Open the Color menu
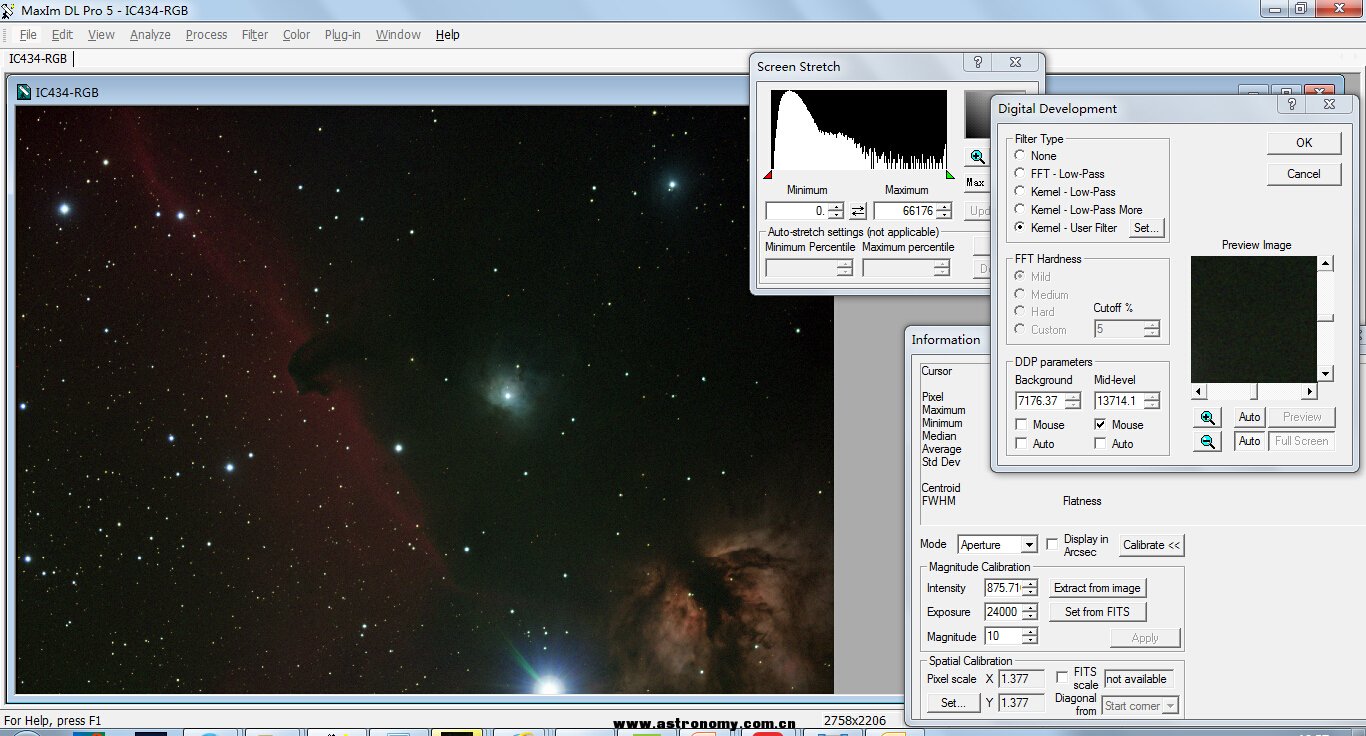1366x736 pixels. point(296,35)
